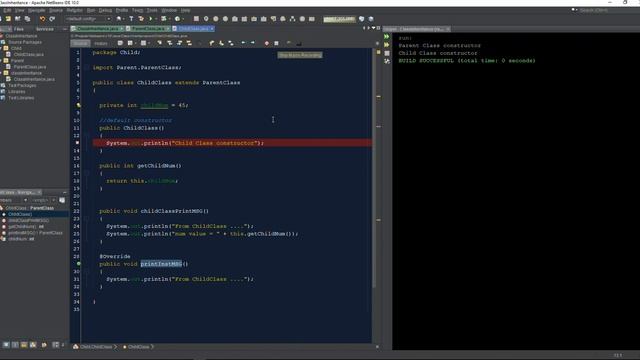The width and height of the screenshot is (640, 360).
Task: Select ChildClass.java in the Projects tree
Action: click(29, 54)
